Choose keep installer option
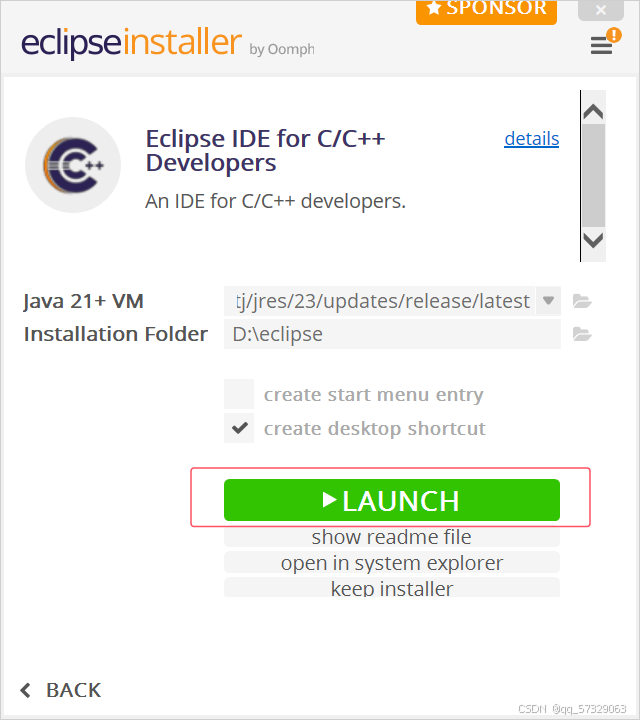 tap(392, 588)
